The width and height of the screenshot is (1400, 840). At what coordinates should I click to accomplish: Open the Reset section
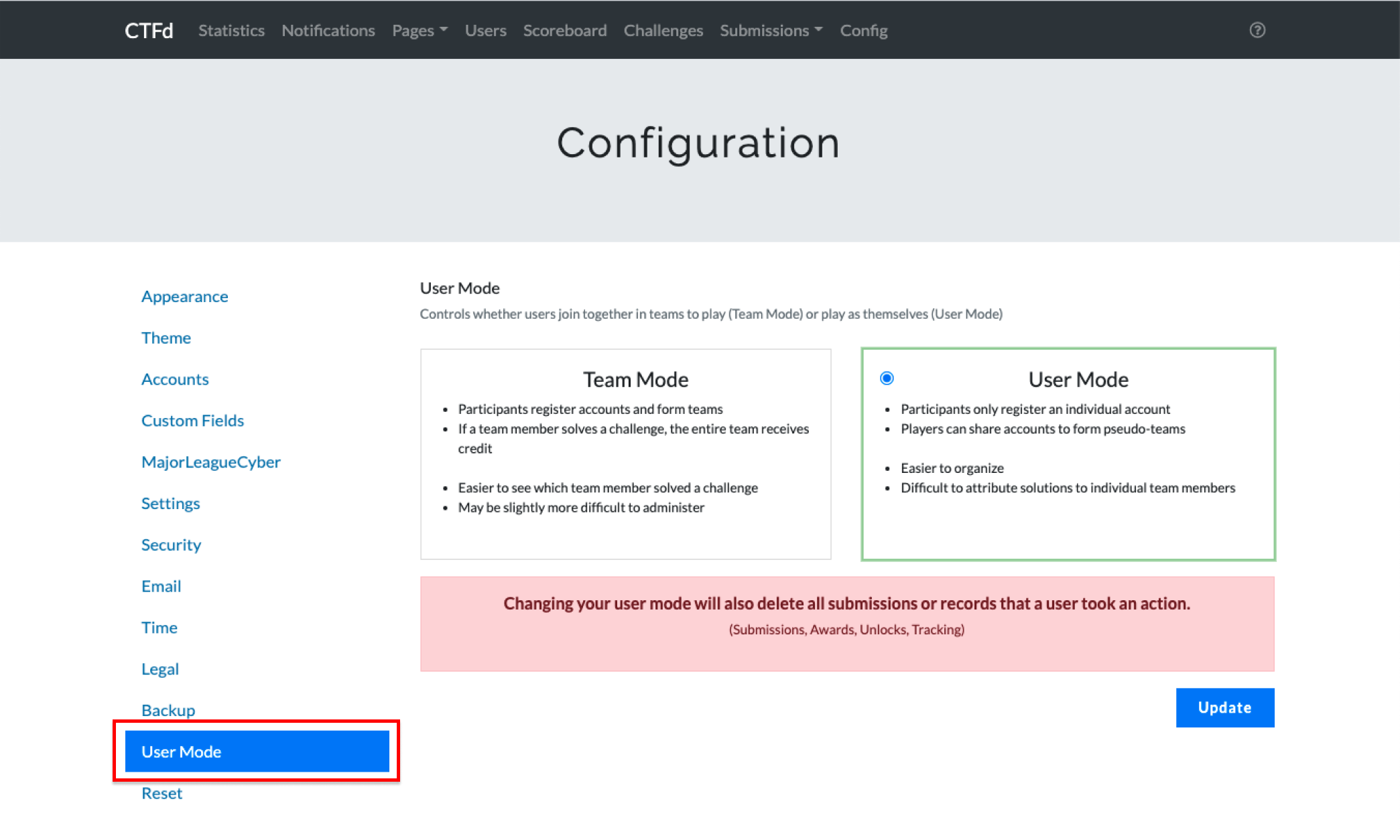(x=162, y=793)
